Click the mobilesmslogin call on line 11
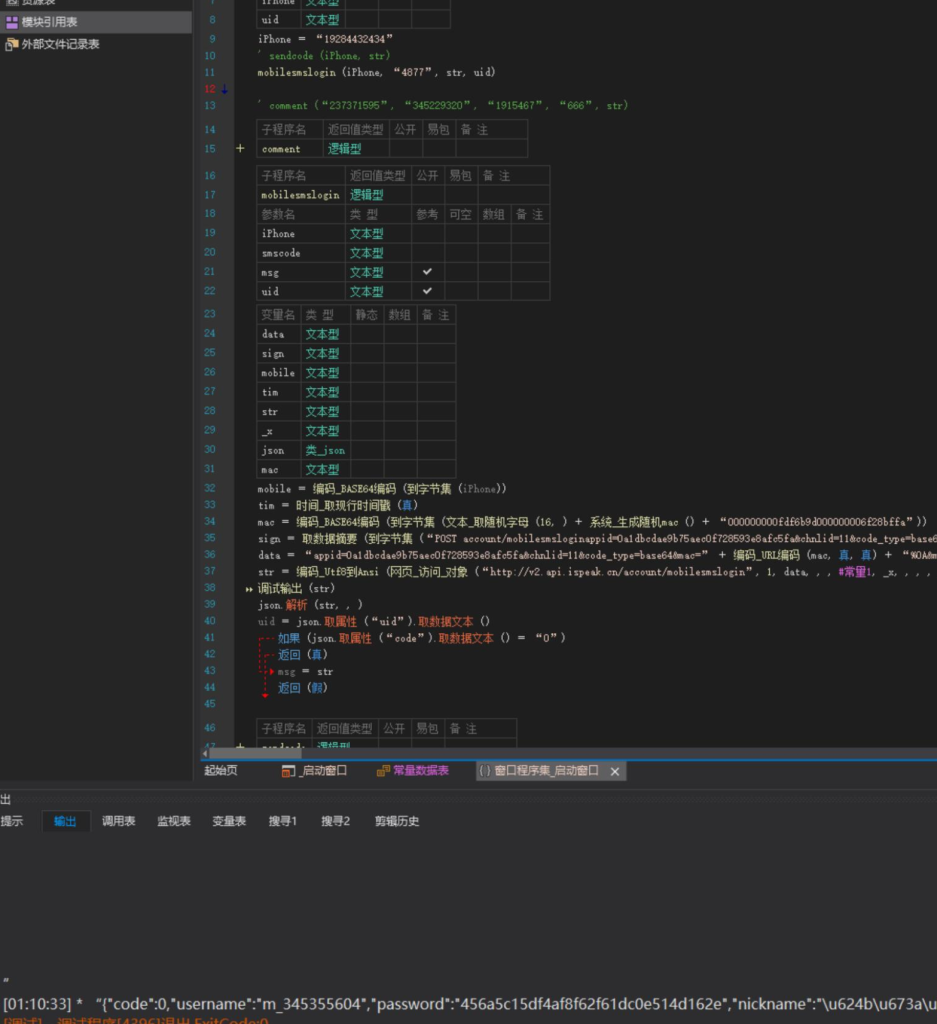Viewport: 937px width, 1024px height. [376, 72]
